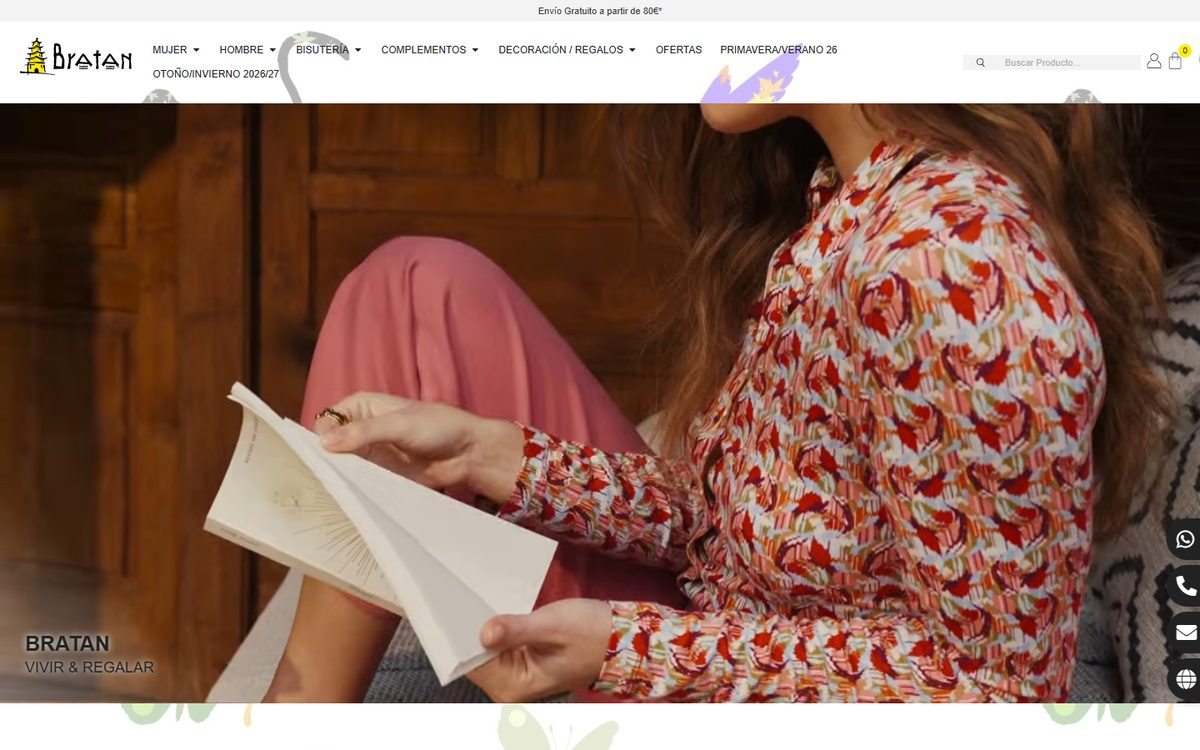This screenshot has height=750, width=1200.
Task: Open the shopping bag cart icon
Action: [x=1175, y=61]
